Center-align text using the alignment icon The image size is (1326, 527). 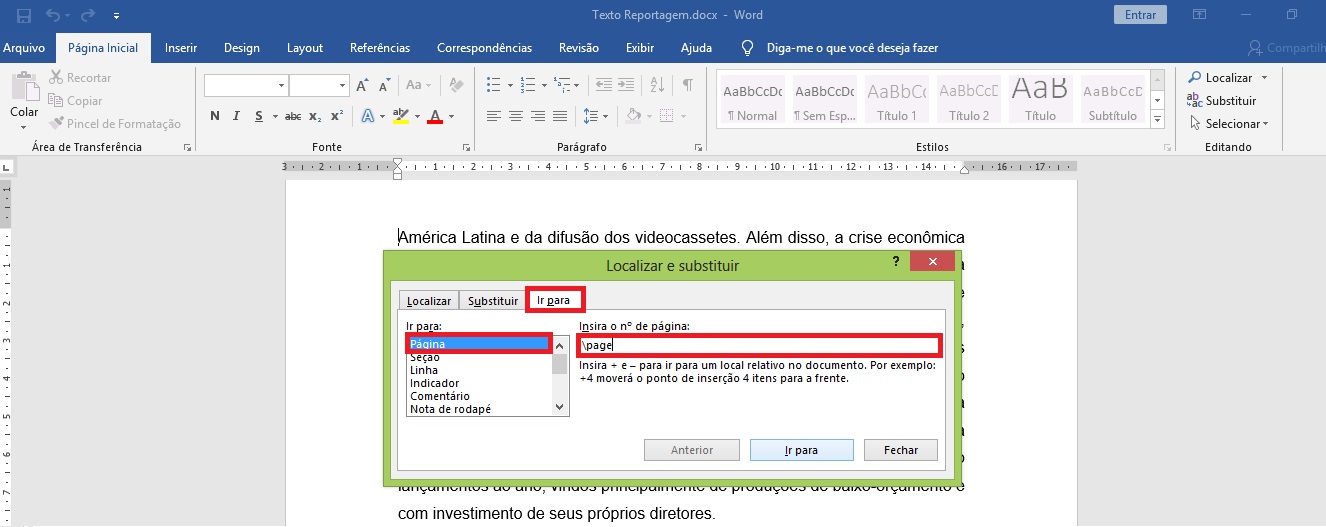516,116
